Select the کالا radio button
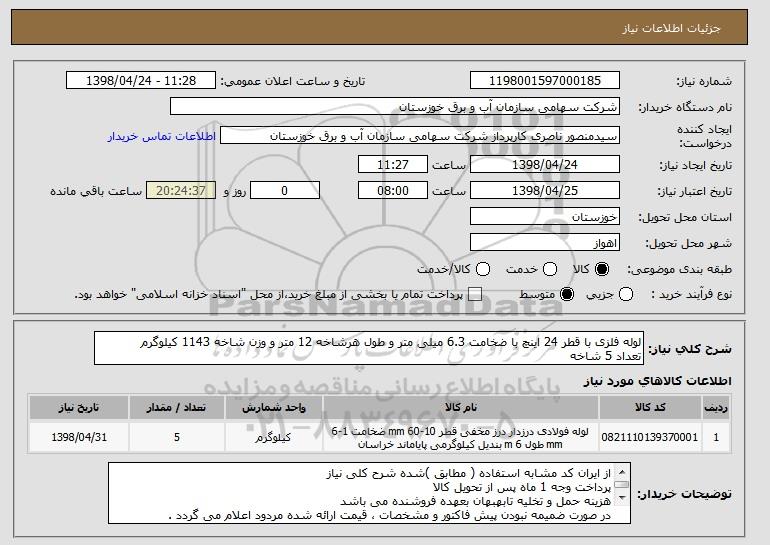Image resolution: width=770 pixels, height=545 pixels. pos(602,269)
